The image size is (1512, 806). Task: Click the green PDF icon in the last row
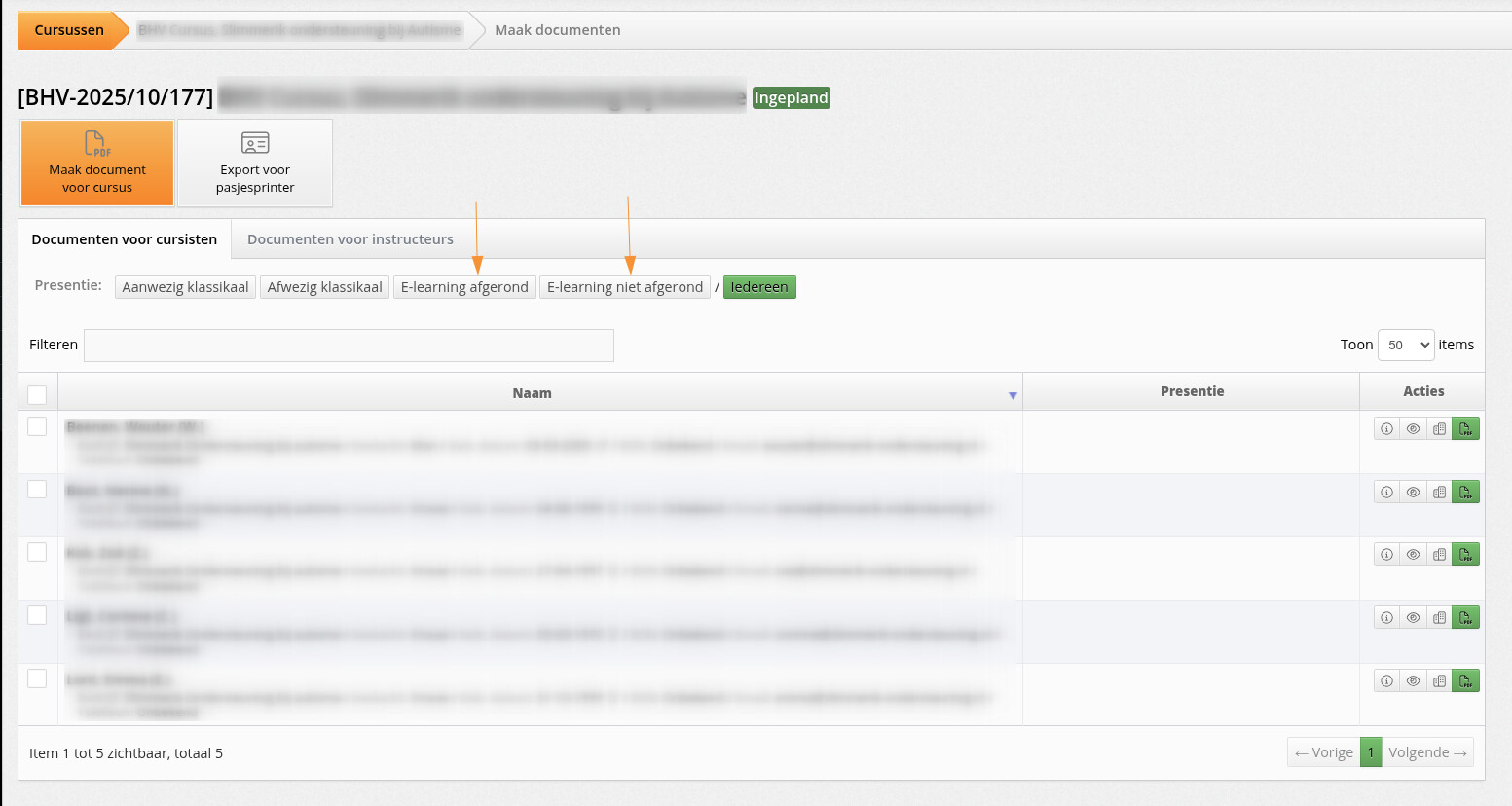click(1465, 681)
